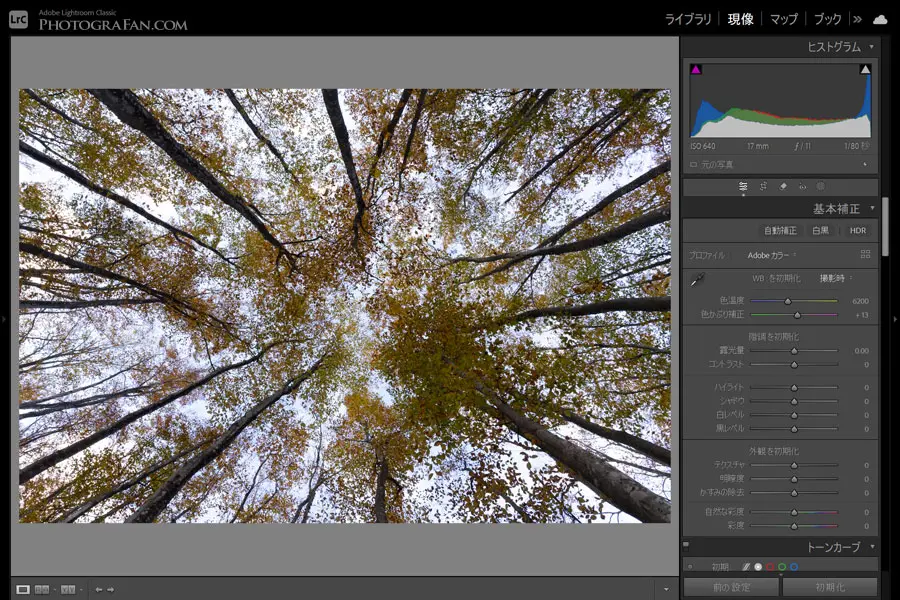The width and height of the screenshot is (900, 600).
Task: Click WB を初期化 label
Action: (x=775, y=278)
